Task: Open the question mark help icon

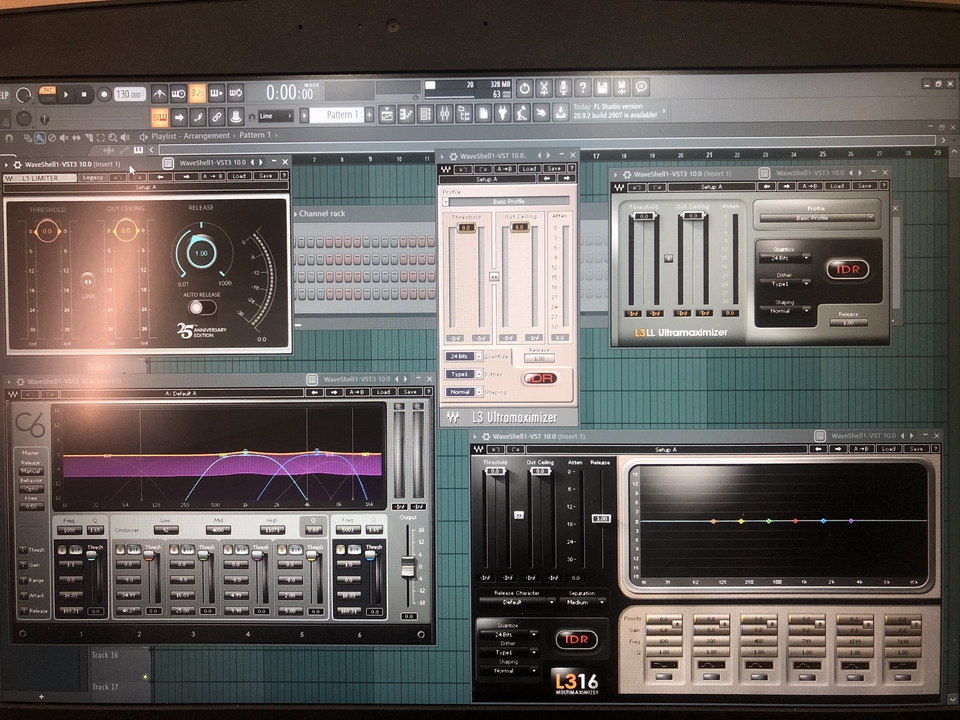Action: 583,88
